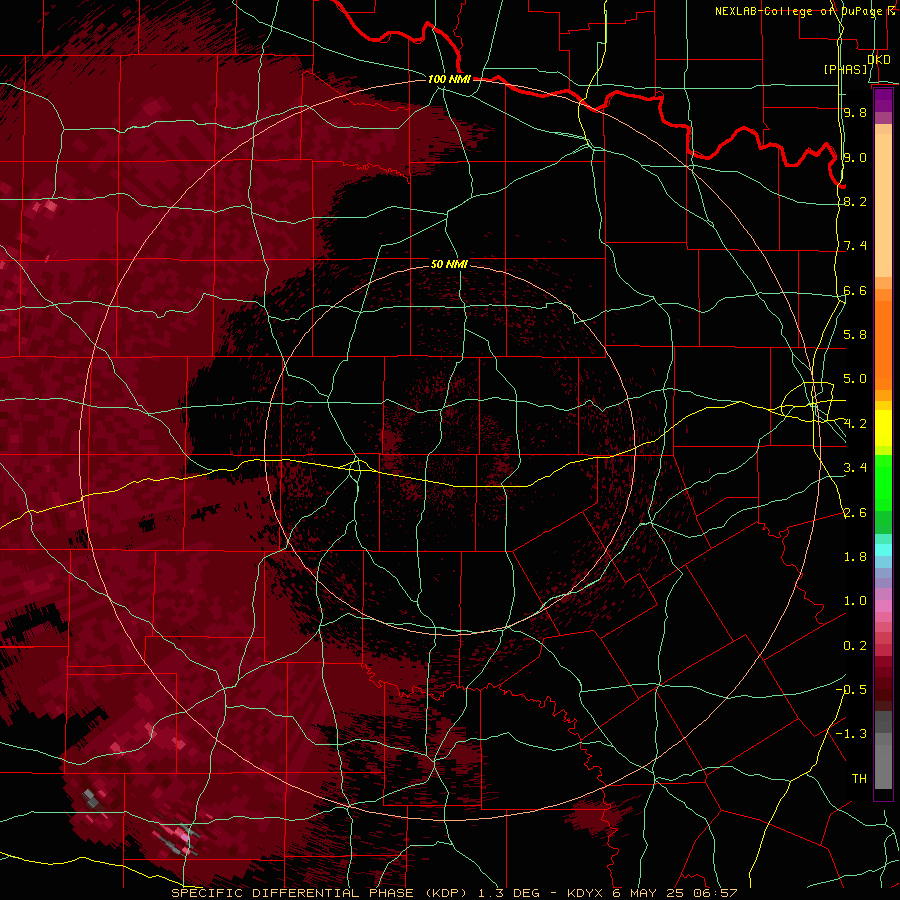Click the 2.6 scale value
The height and width of the screenshot is (900, 900).
(x=855, y=513)
